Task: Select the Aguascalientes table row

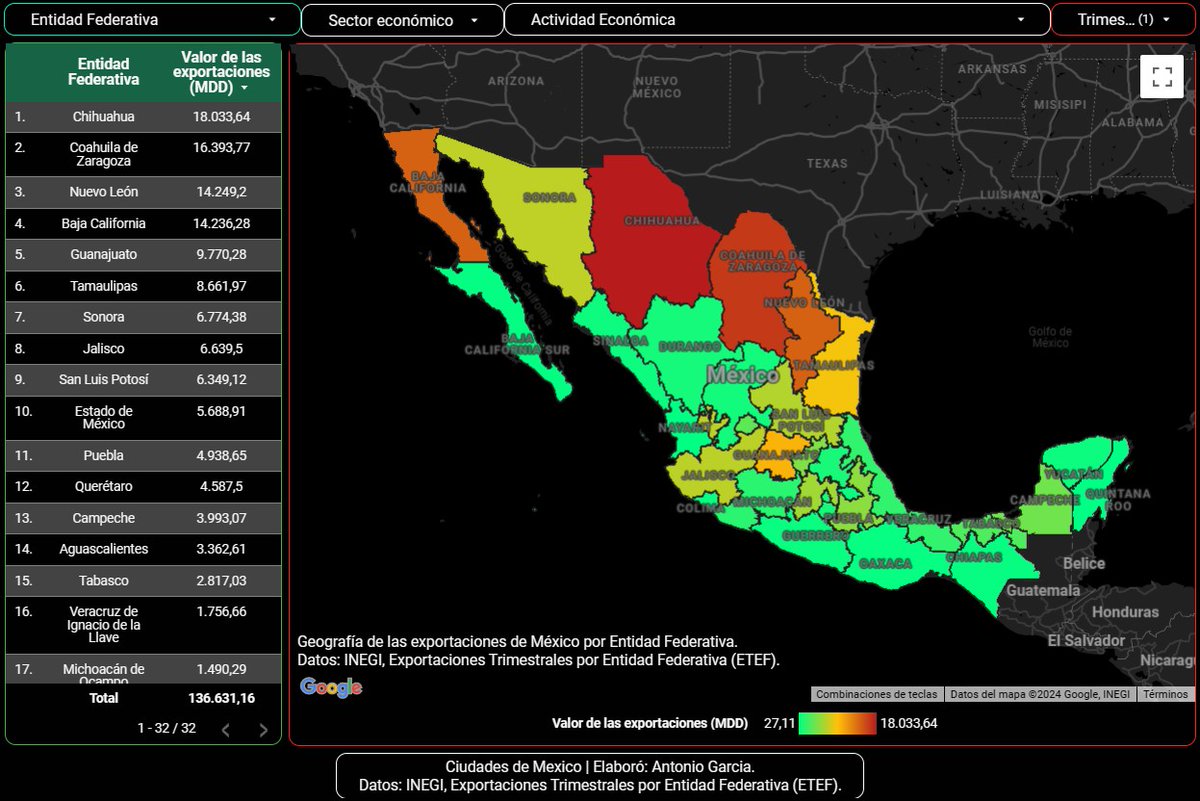Action: [x=144, y=549]
